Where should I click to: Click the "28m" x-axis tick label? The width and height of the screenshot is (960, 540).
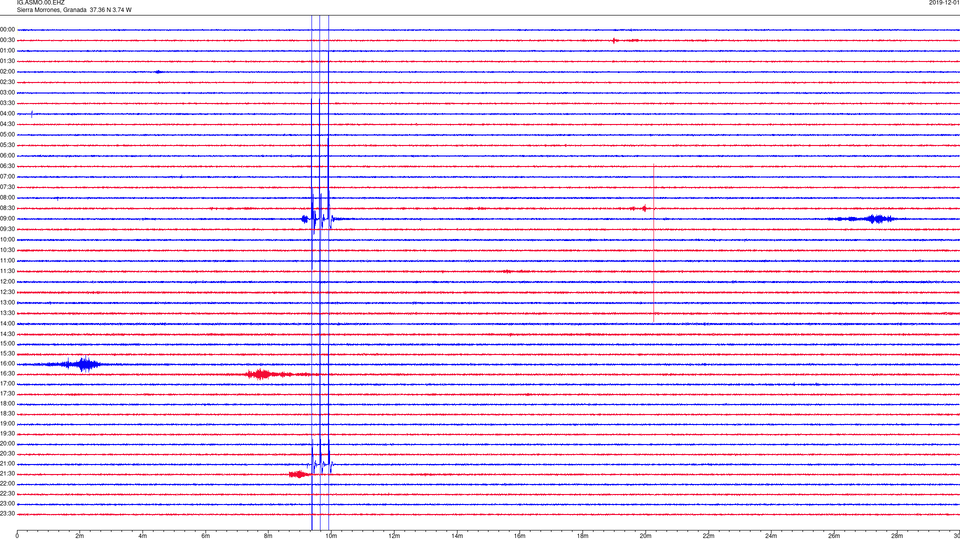[897, 536]
